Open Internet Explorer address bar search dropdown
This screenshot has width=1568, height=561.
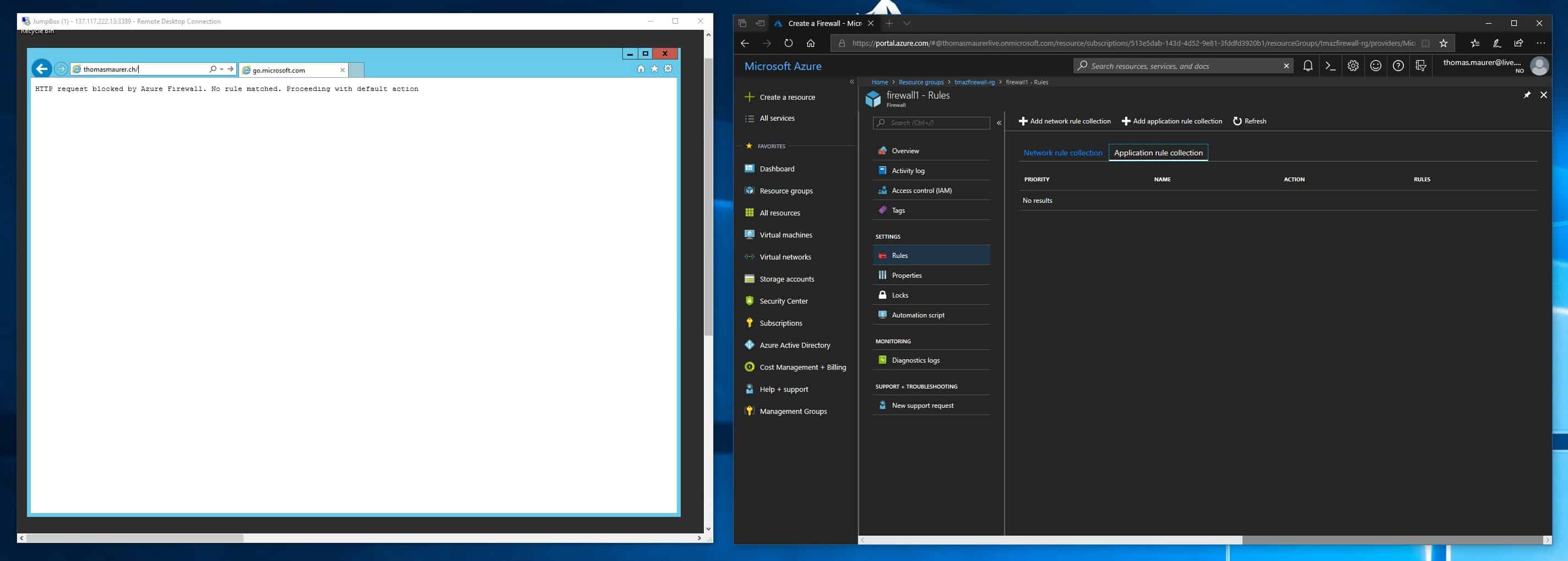pos(221,69)
